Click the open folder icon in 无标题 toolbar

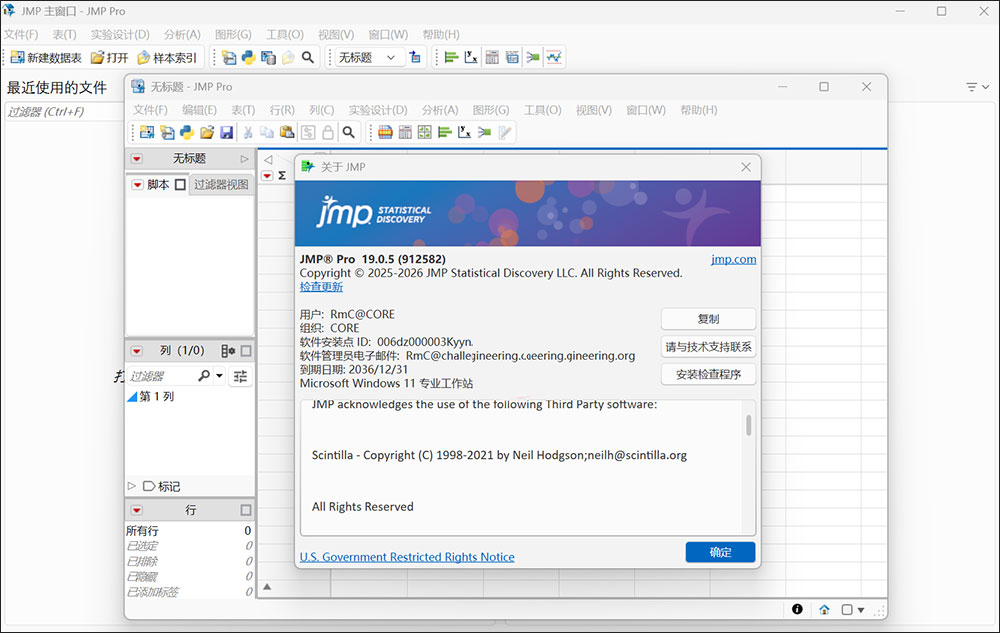[207, 132]
